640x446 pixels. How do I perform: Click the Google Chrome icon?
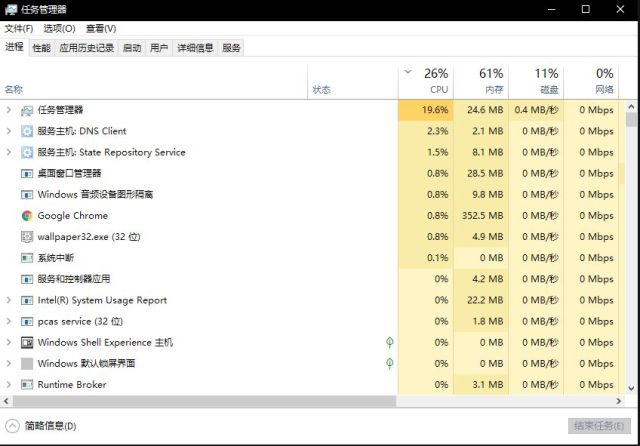(27, 215)
